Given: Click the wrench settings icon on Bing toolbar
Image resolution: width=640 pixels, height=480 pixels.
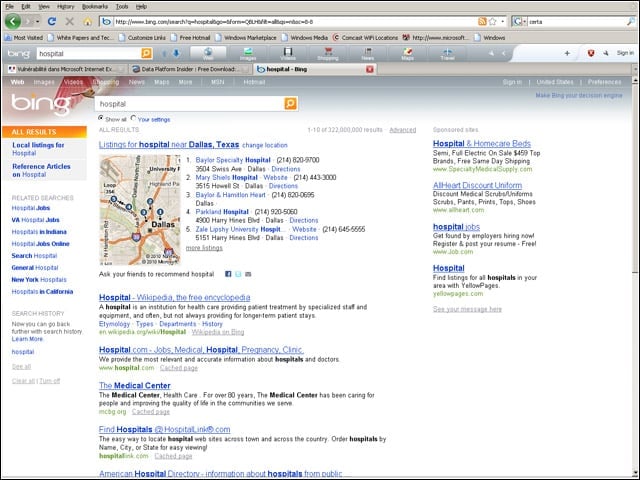Looking at the screenshot, I should [606, 53].
